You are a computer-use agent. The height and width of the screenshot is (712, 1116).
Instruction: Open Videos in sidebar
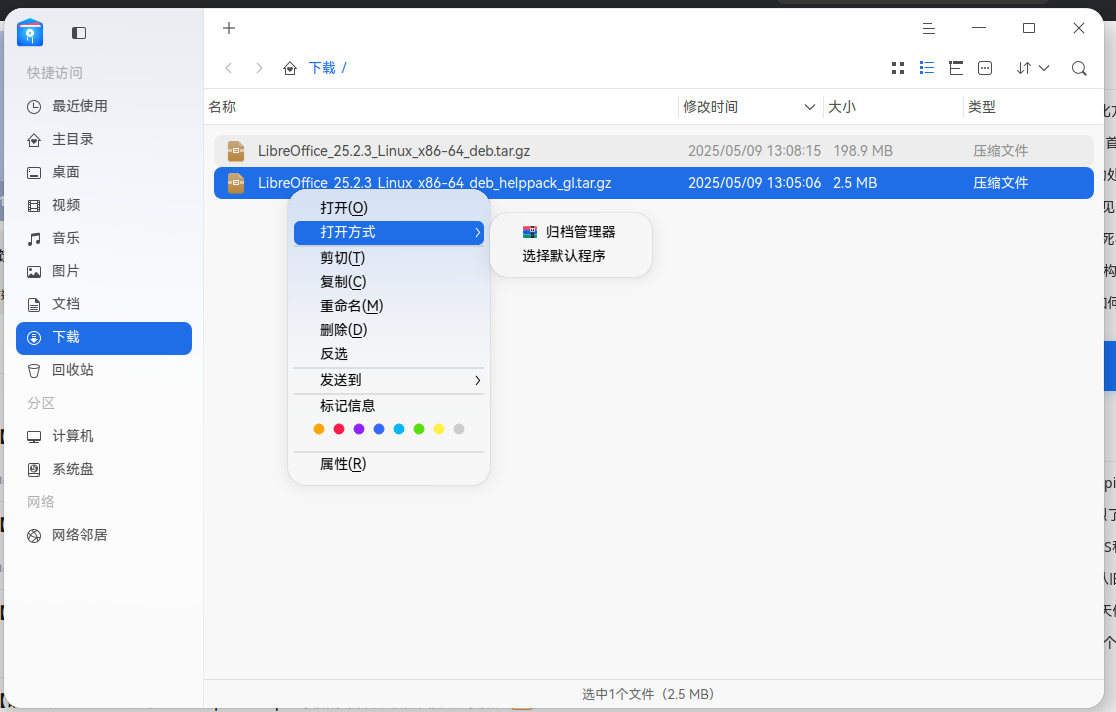[104, 205]
